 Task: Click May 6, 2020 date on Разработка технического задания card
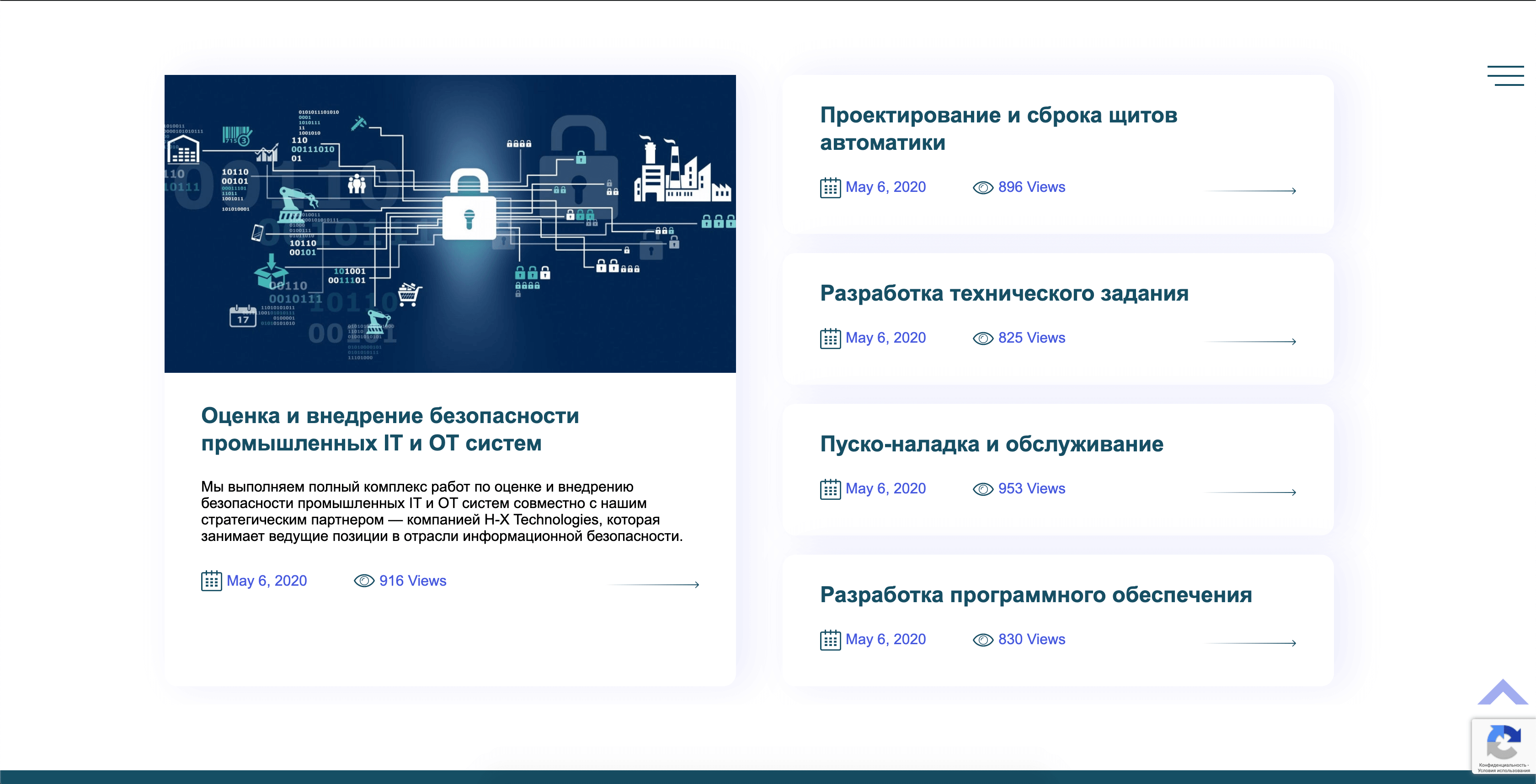coord(885,338)
